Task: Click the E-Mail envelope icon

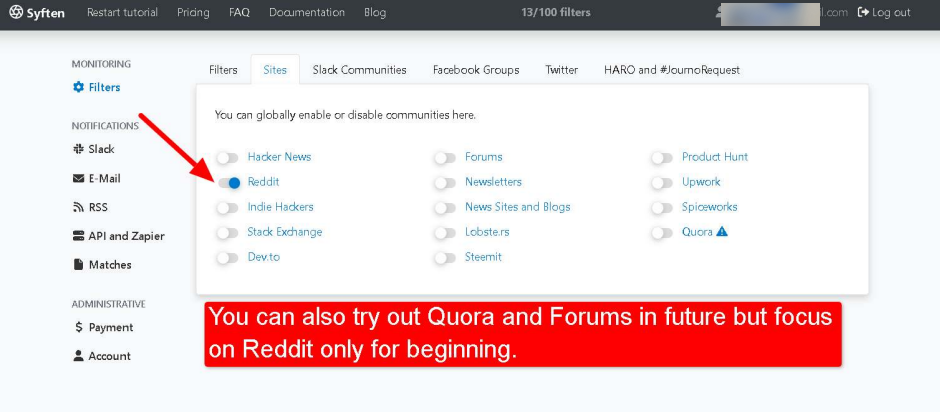Action: [79, 179]
